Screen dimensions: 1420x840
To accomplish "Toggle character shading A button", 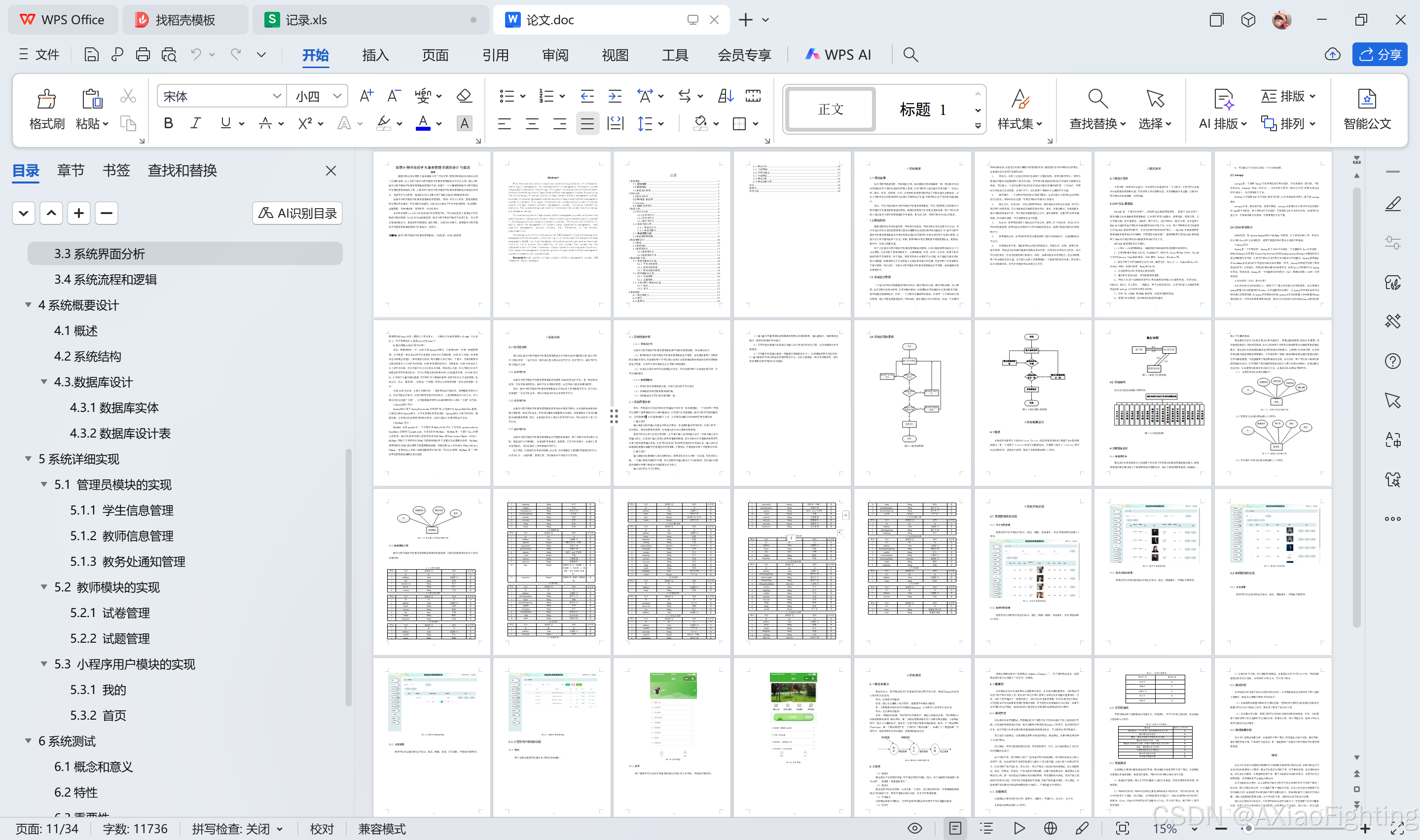I will click(x=464, y=123).
